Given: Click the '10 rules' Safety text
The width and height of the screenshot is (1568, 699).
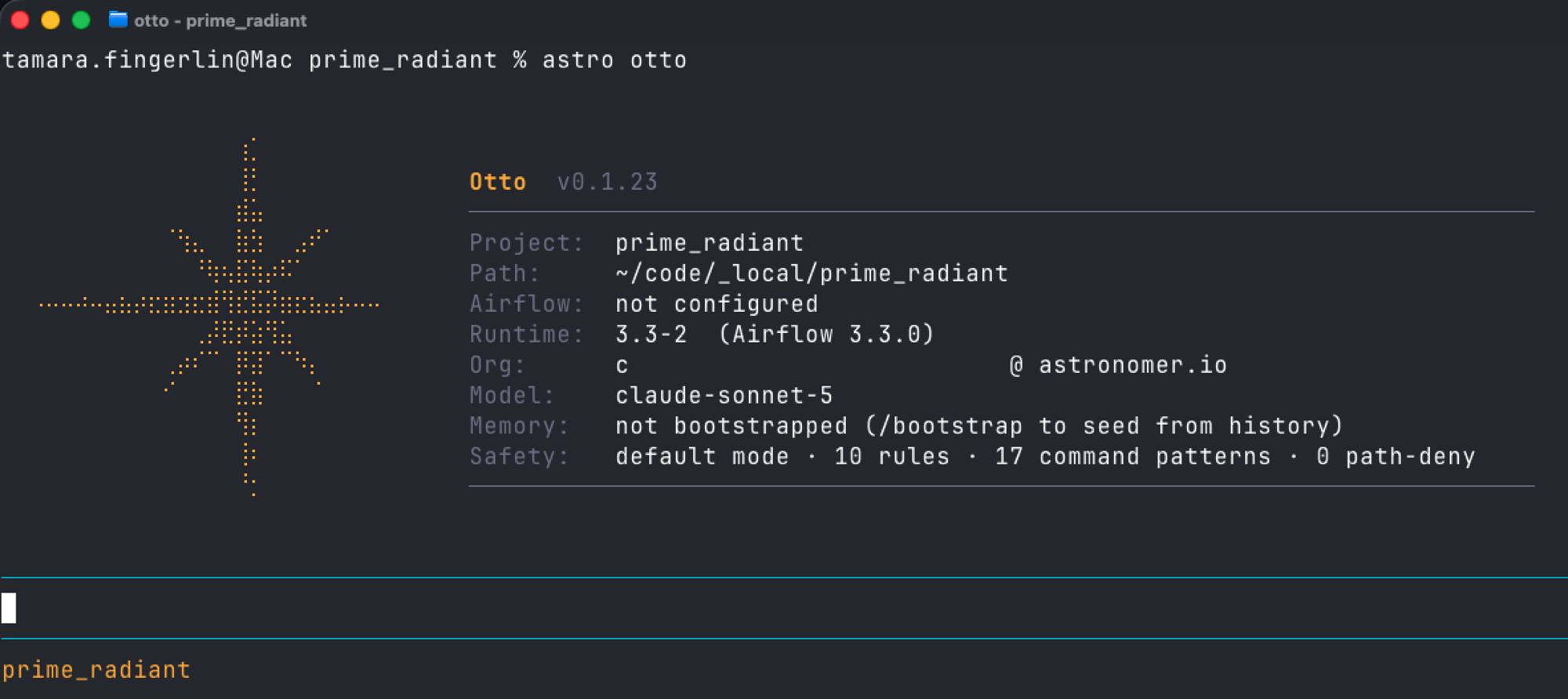Looking at the screenshot, I should pos(892,457).
